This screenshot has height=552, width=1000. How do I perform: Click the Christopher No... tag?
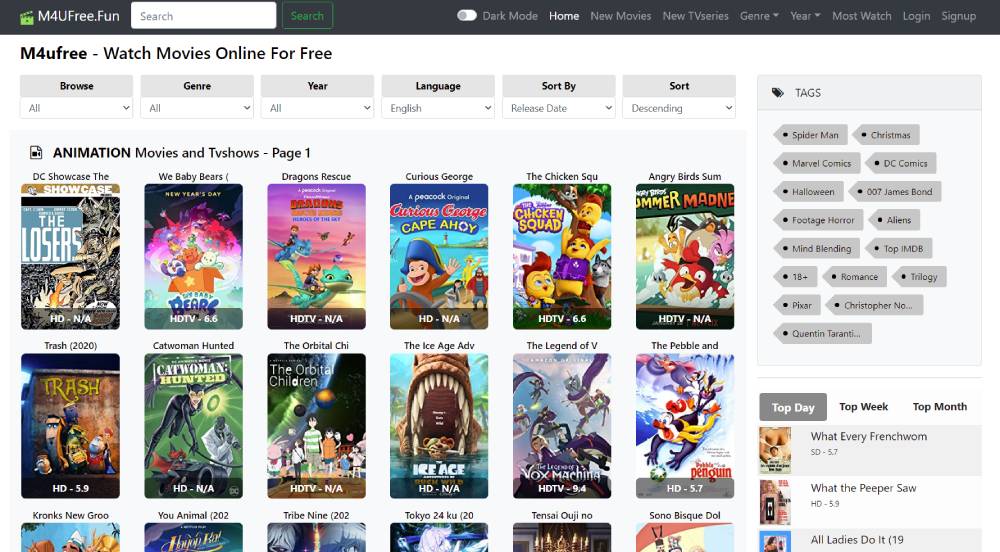(x=874, y=305)
